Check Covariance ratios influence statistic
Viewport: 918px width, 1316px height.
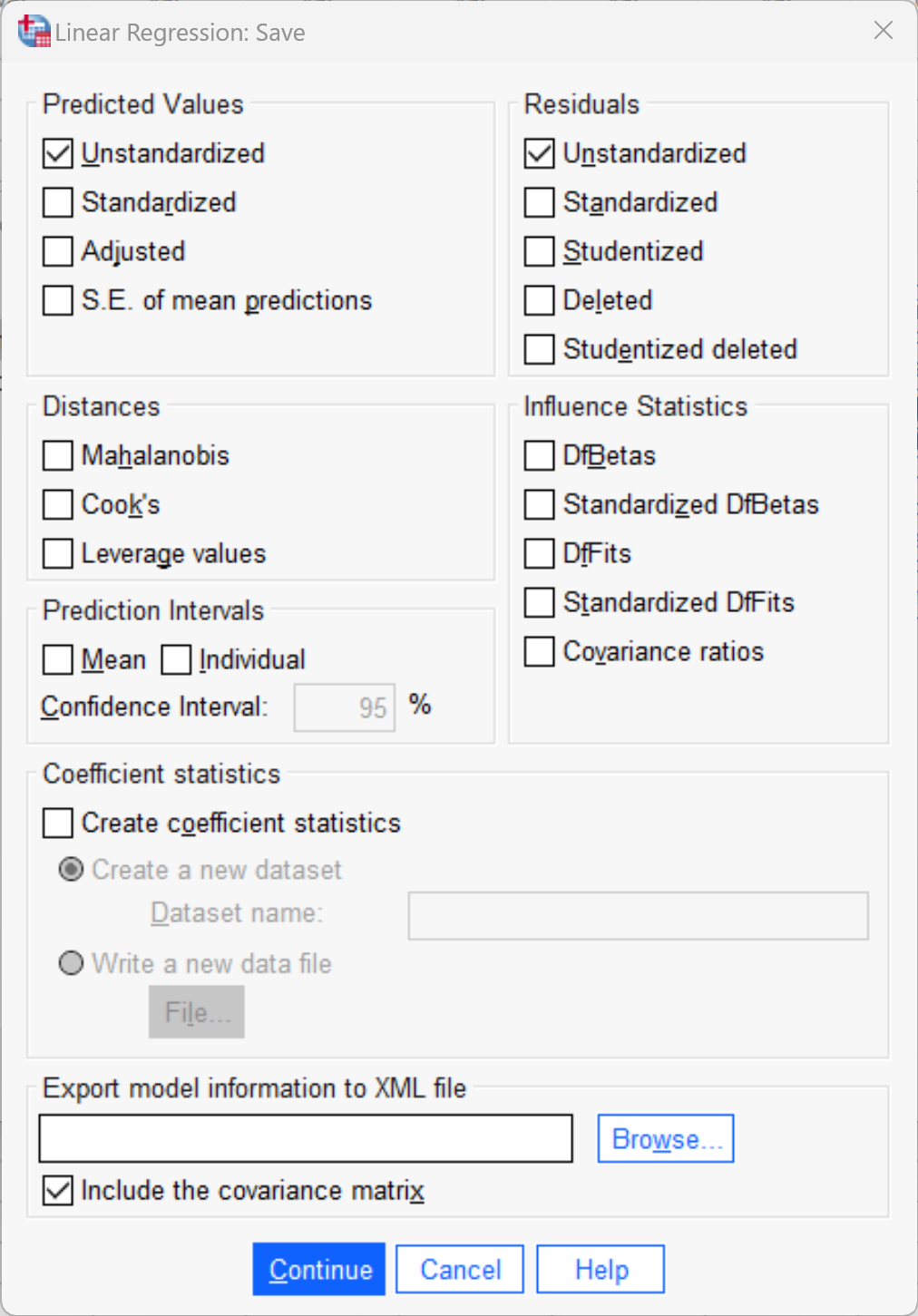[x=538, y=651]
